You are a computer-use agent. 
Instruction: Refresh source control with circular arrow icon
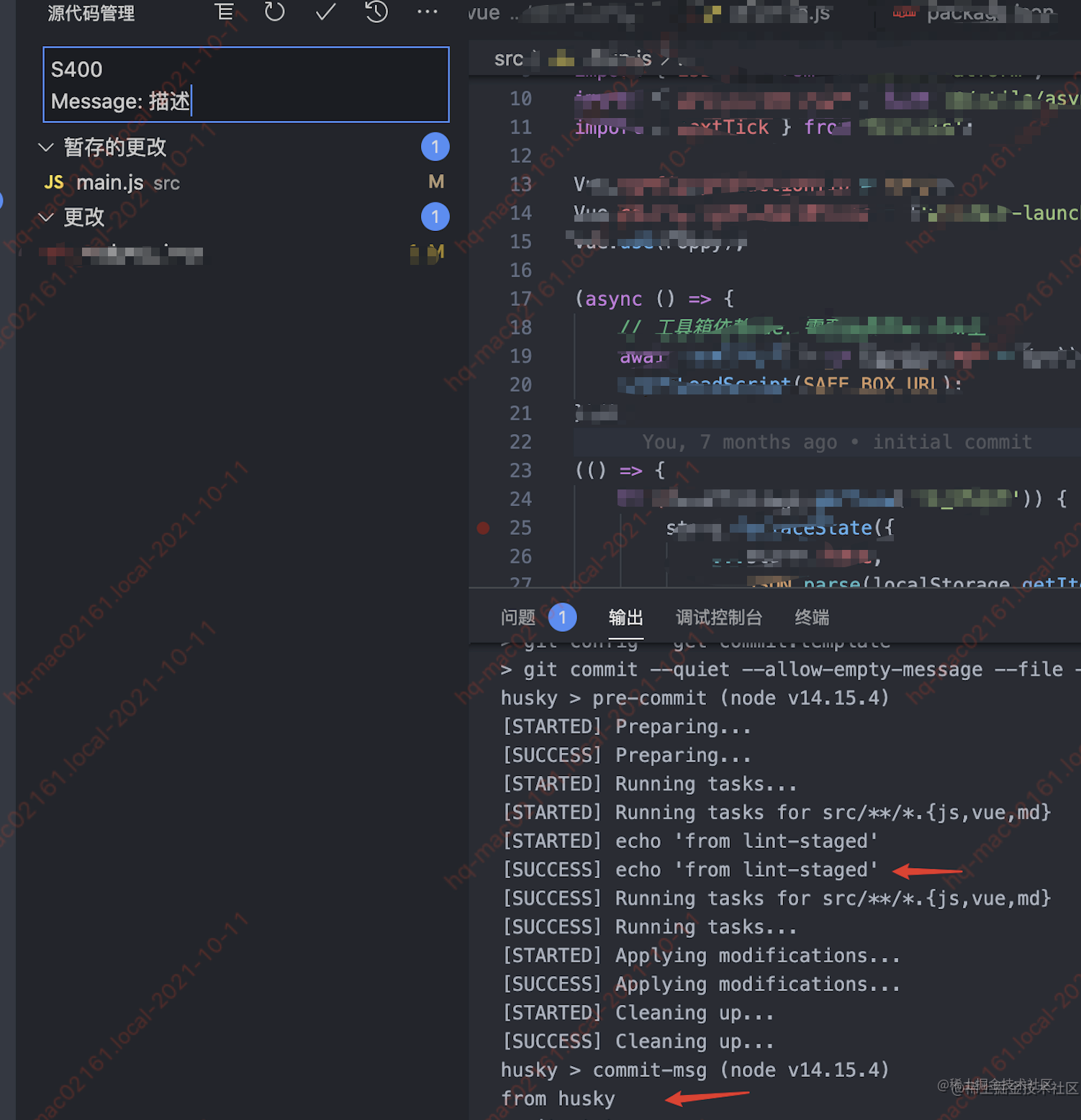tap(274, 12)
